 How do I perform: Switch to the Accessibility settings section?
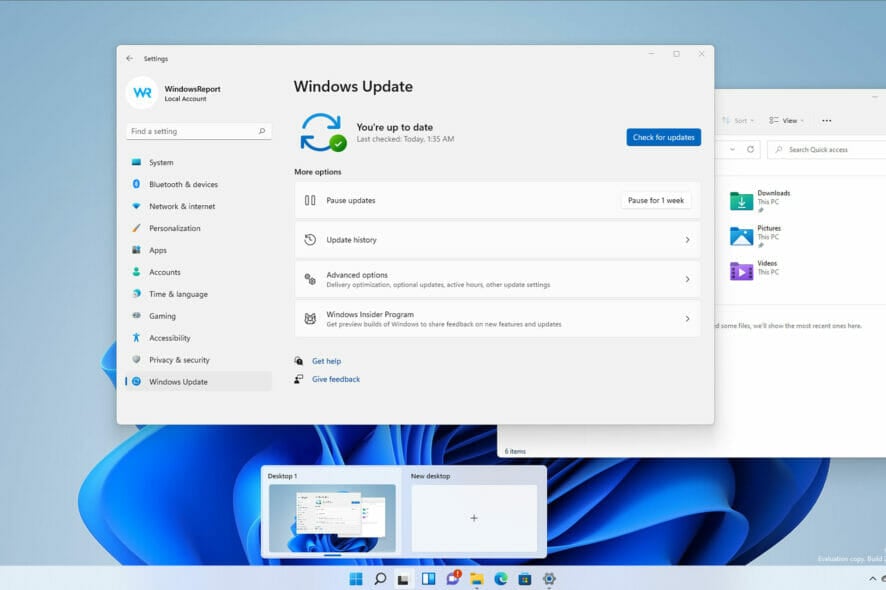(x=172, y=338)
